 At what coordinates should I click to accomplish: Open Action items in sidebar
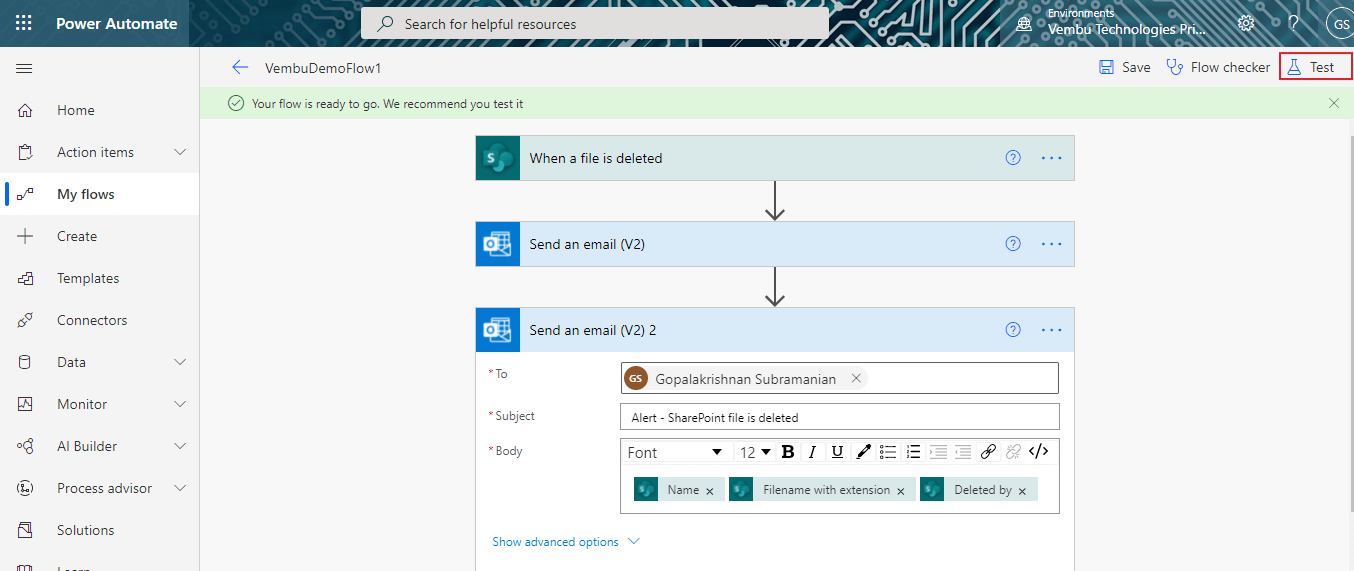tap(95, 152)
